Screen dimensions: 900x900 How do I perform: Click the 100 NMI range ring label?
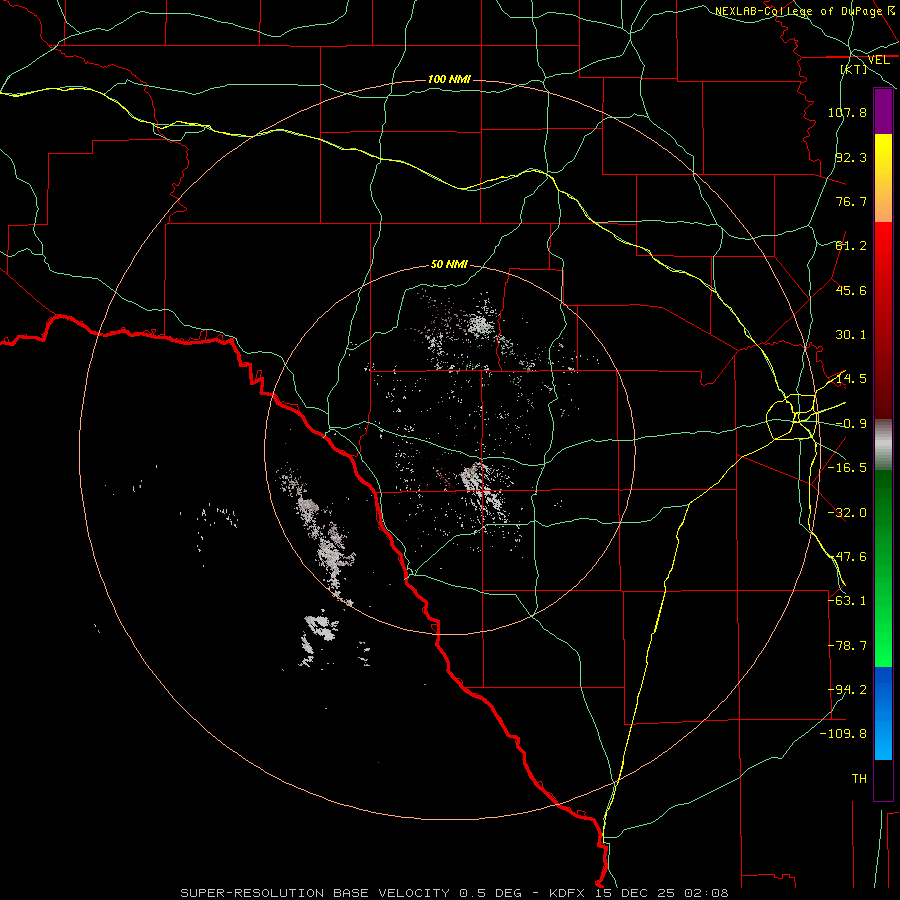pyautogui.click(x=449, y=79)
